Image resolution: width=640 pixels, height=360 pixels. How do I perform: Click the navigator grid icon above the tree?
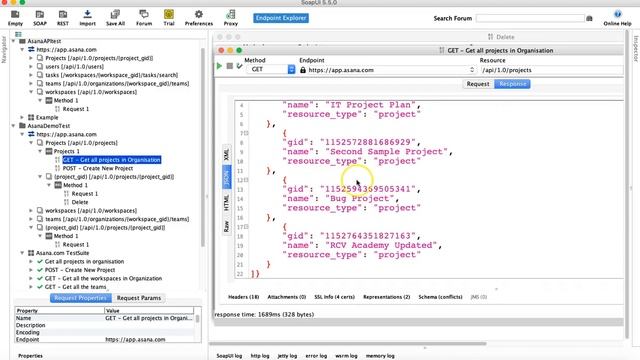(18, 34)
